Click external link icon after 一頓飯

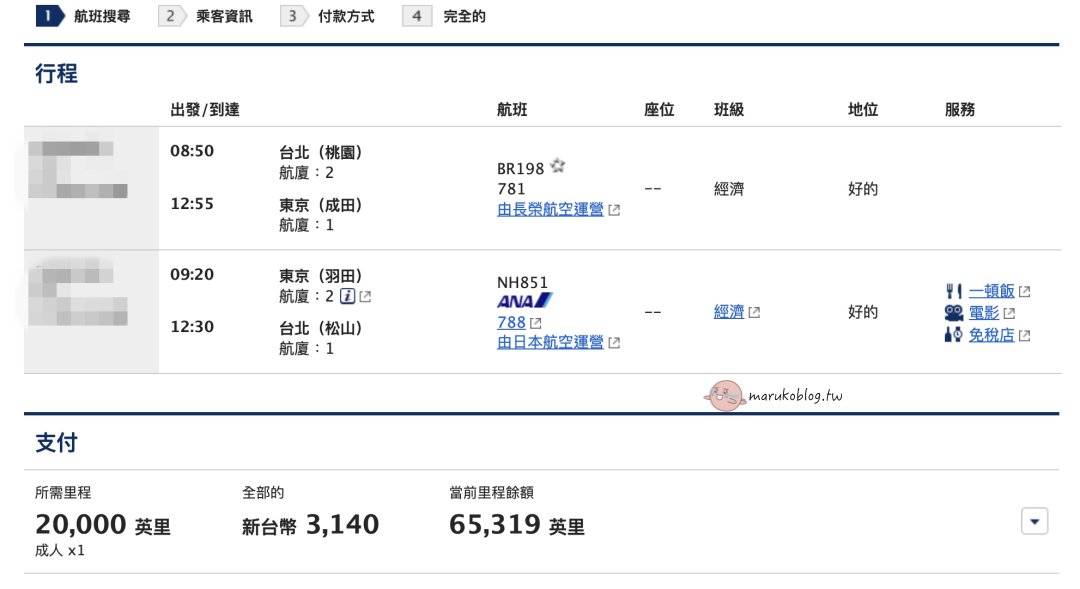(x=1025, y=291)
